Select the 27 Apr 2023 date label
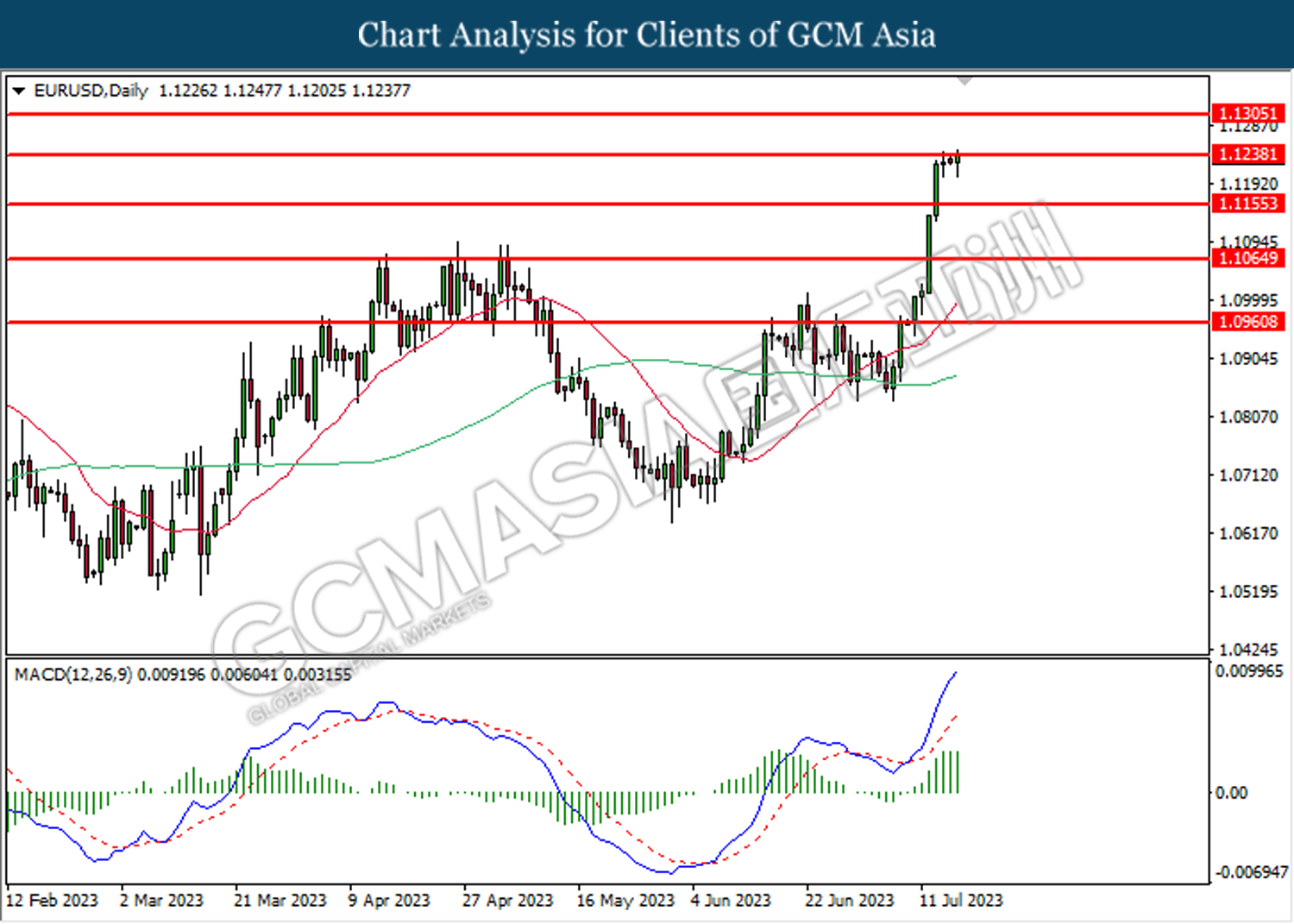Viewport: 1294px width, 924px height. point(507,901)
